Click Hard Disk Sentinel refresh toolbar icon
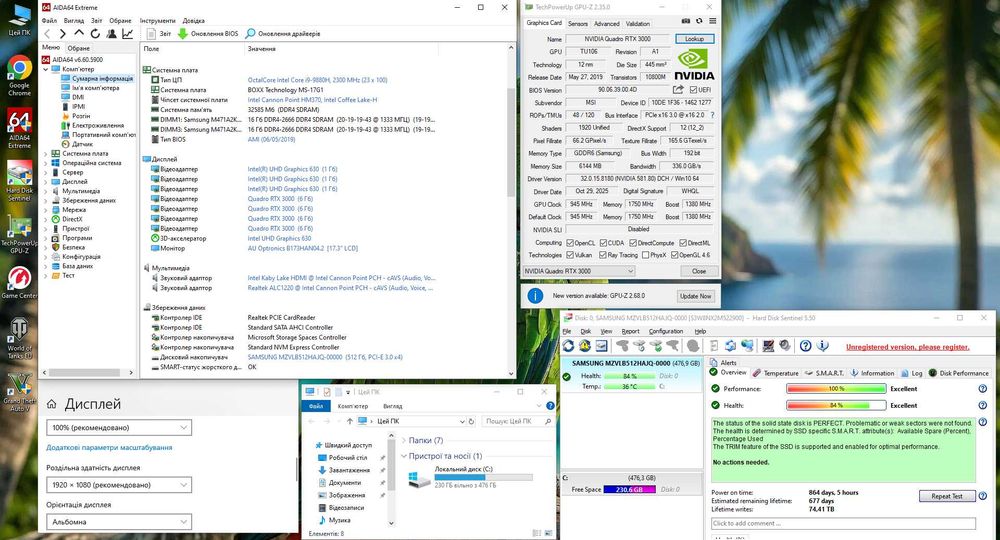Image resolution: width=1000 pixels, height=540 pixels. pos(568,346)
